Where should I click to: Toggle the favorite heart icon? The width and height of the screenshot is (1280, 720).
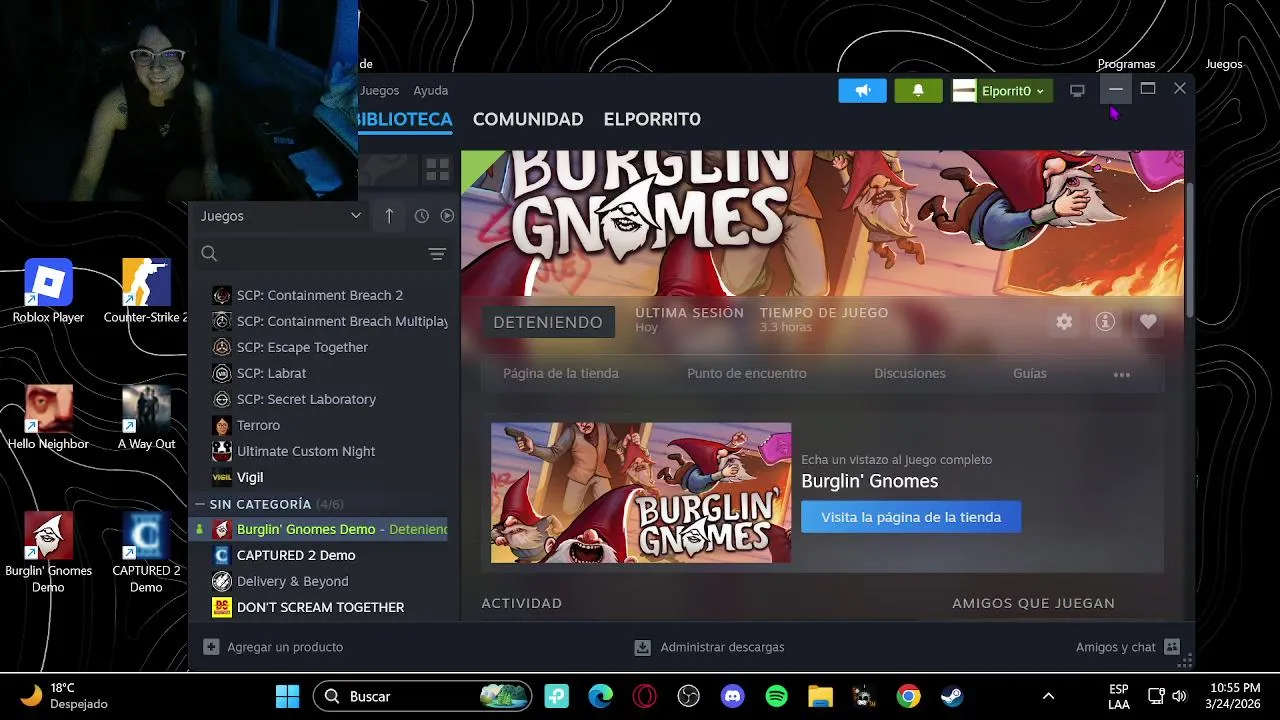1148,322
